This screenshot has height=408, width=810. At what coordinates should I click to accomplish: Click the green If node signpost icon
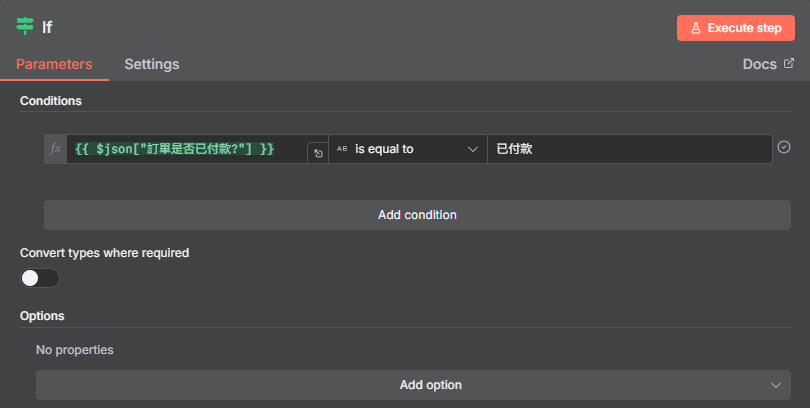[25, 26]
